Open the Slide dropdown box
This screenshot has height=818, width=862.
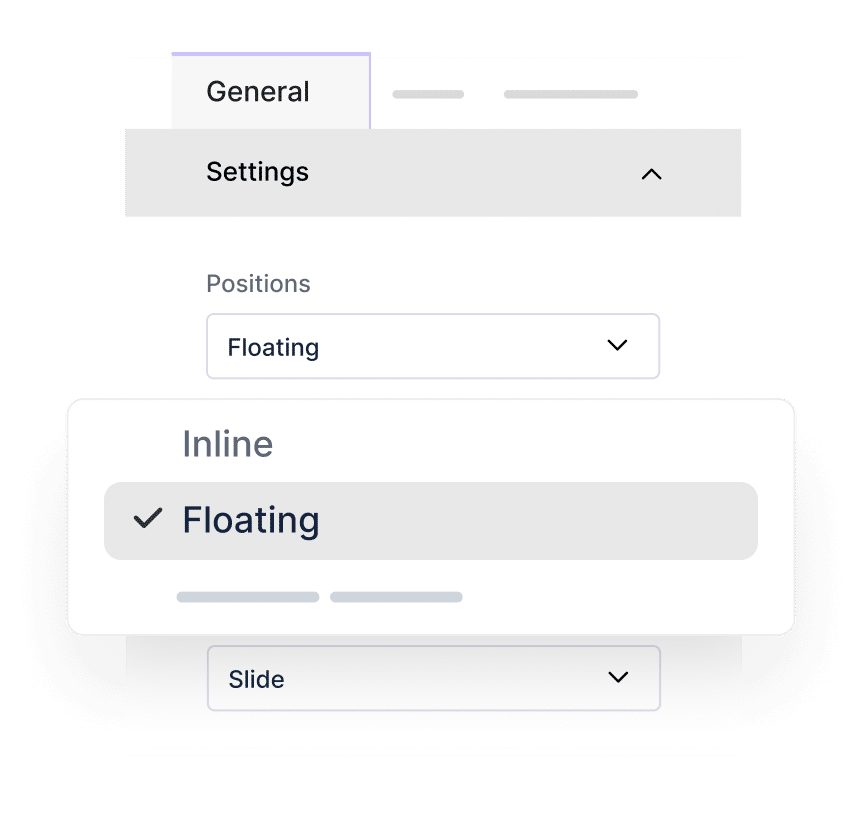point(432,678)
